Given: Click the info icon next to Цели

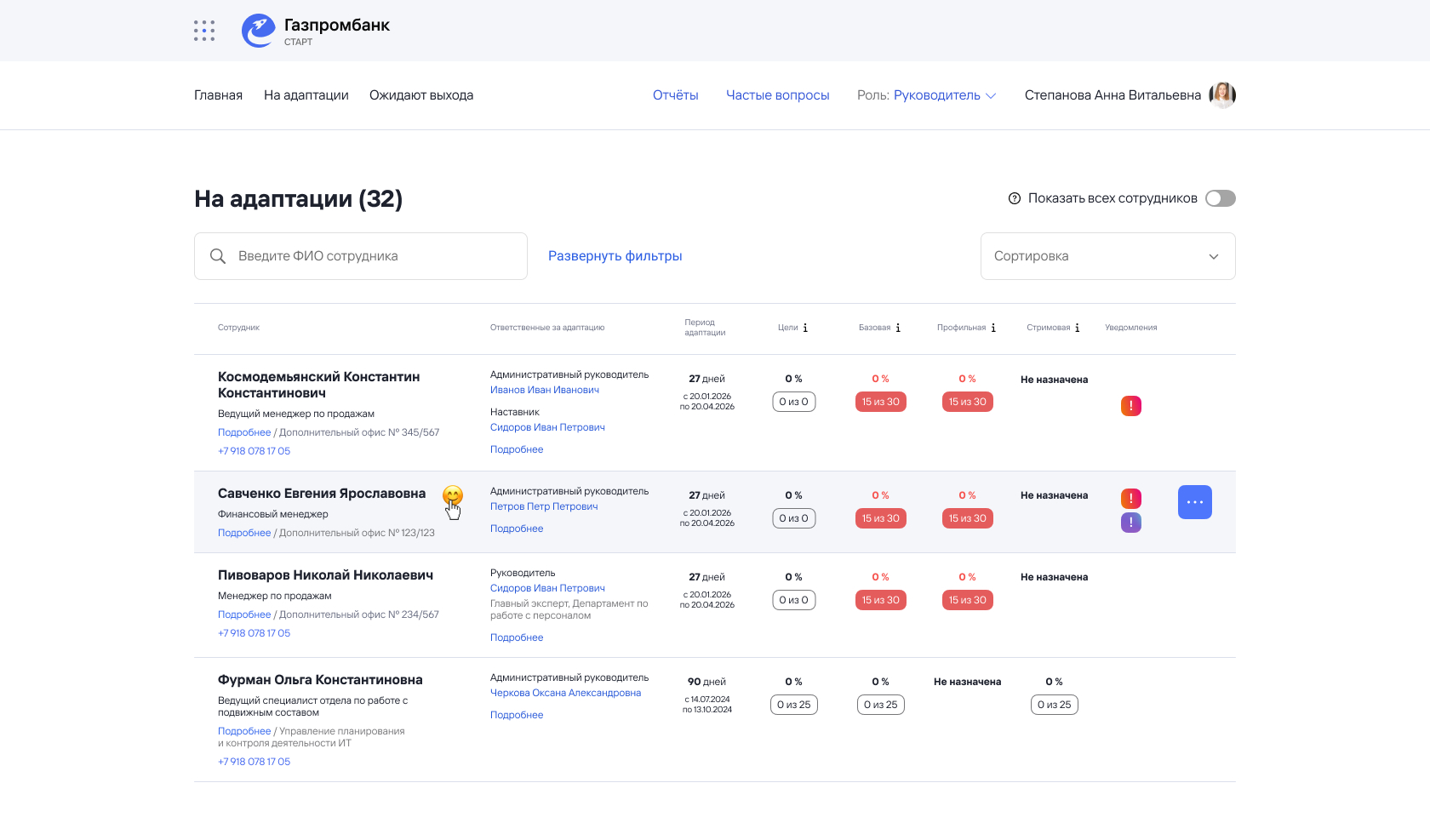Looking at the screenshot, I should point(805,328).
